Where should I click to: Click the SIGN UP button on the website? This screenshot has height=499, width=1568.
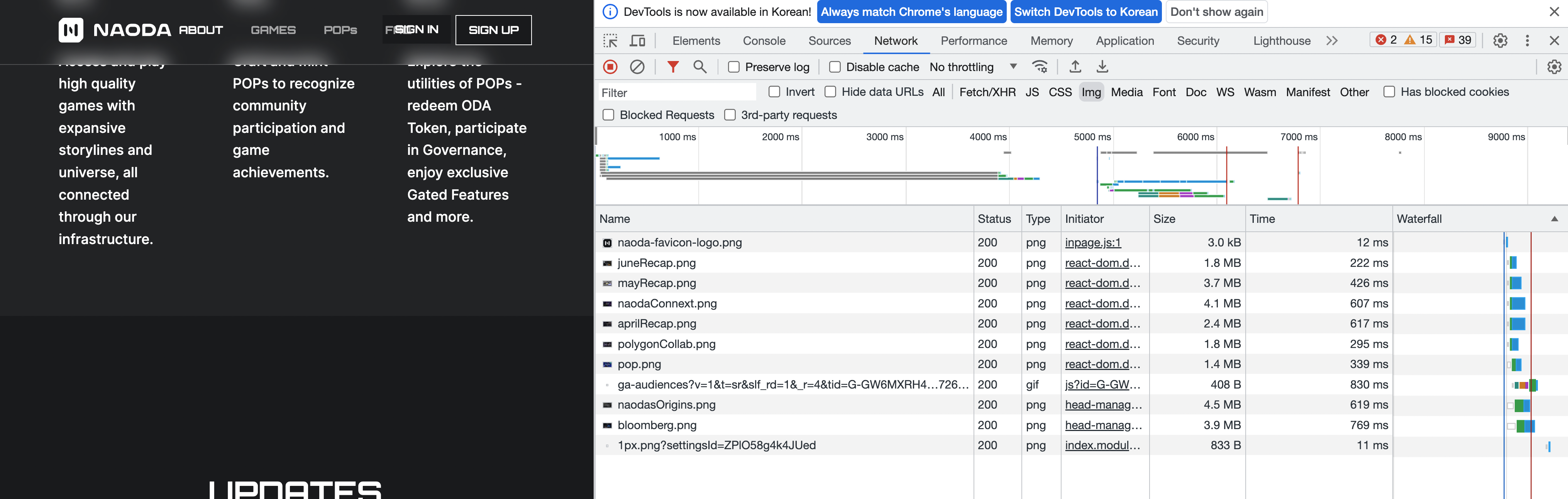coord(493,30)
